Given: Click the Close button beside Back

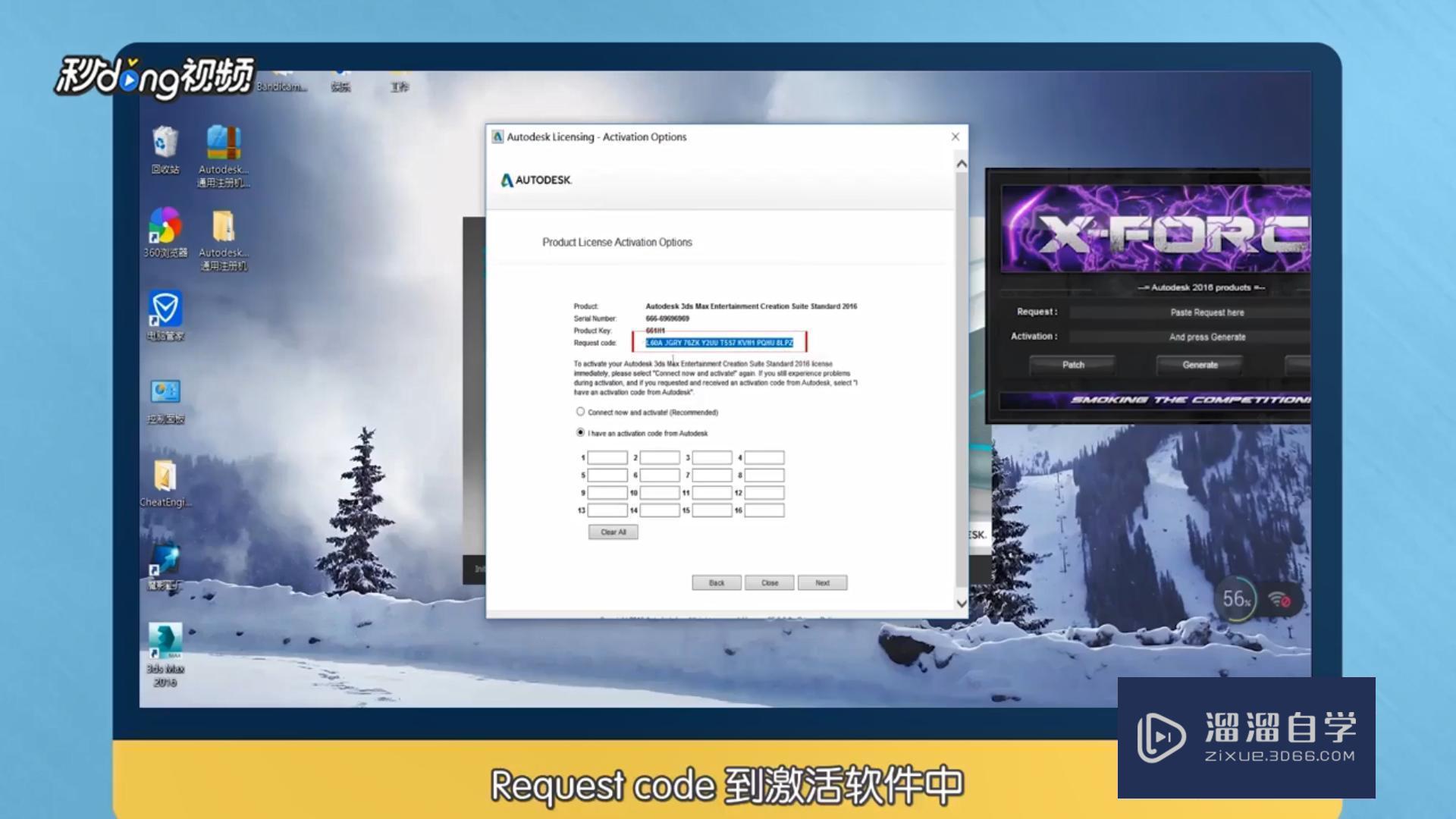Looking at the screenshot, I should coord(769,582).
